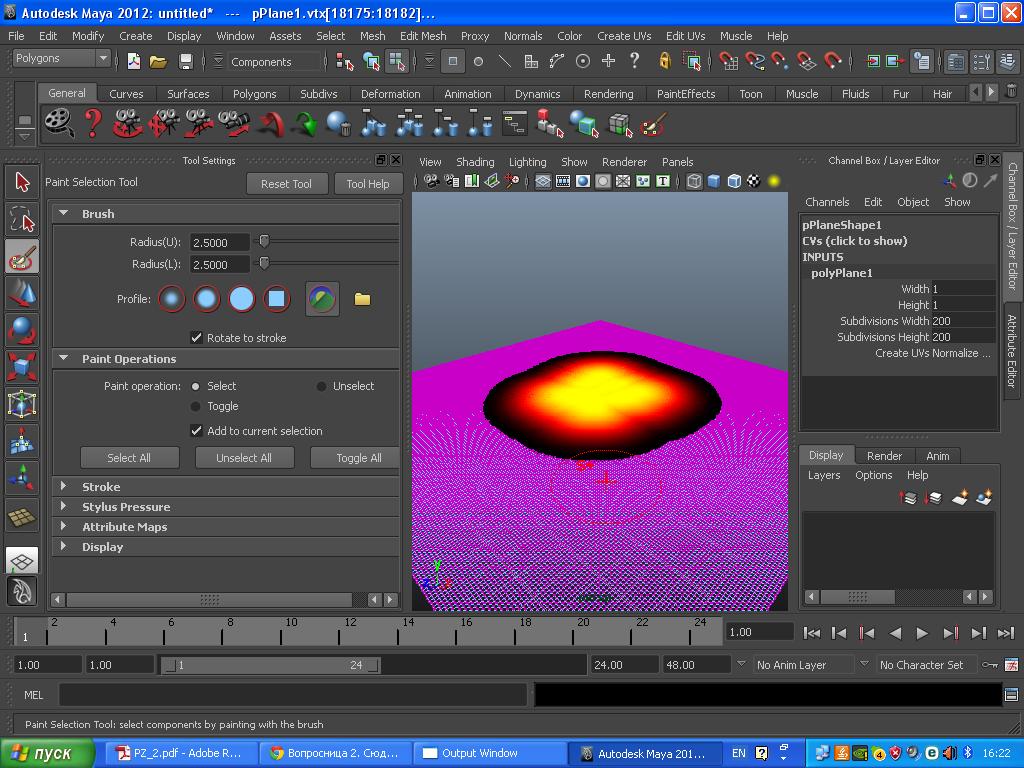This screenshot has width=1024, height=768.
Task: Click the play forward button
Action: pyautogui.click(x=922, y=632)
